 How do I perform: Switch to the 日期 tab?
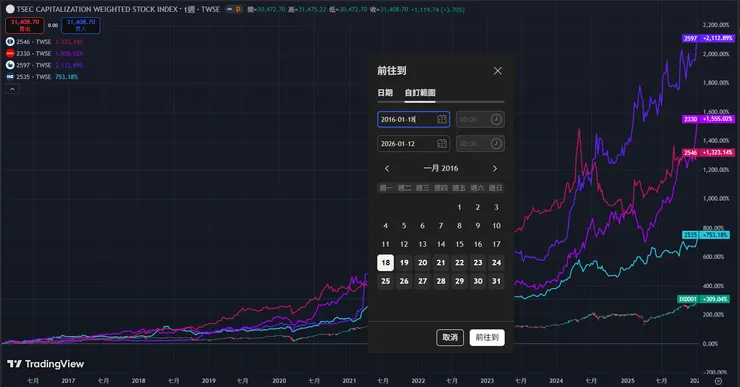coord(385,93)
